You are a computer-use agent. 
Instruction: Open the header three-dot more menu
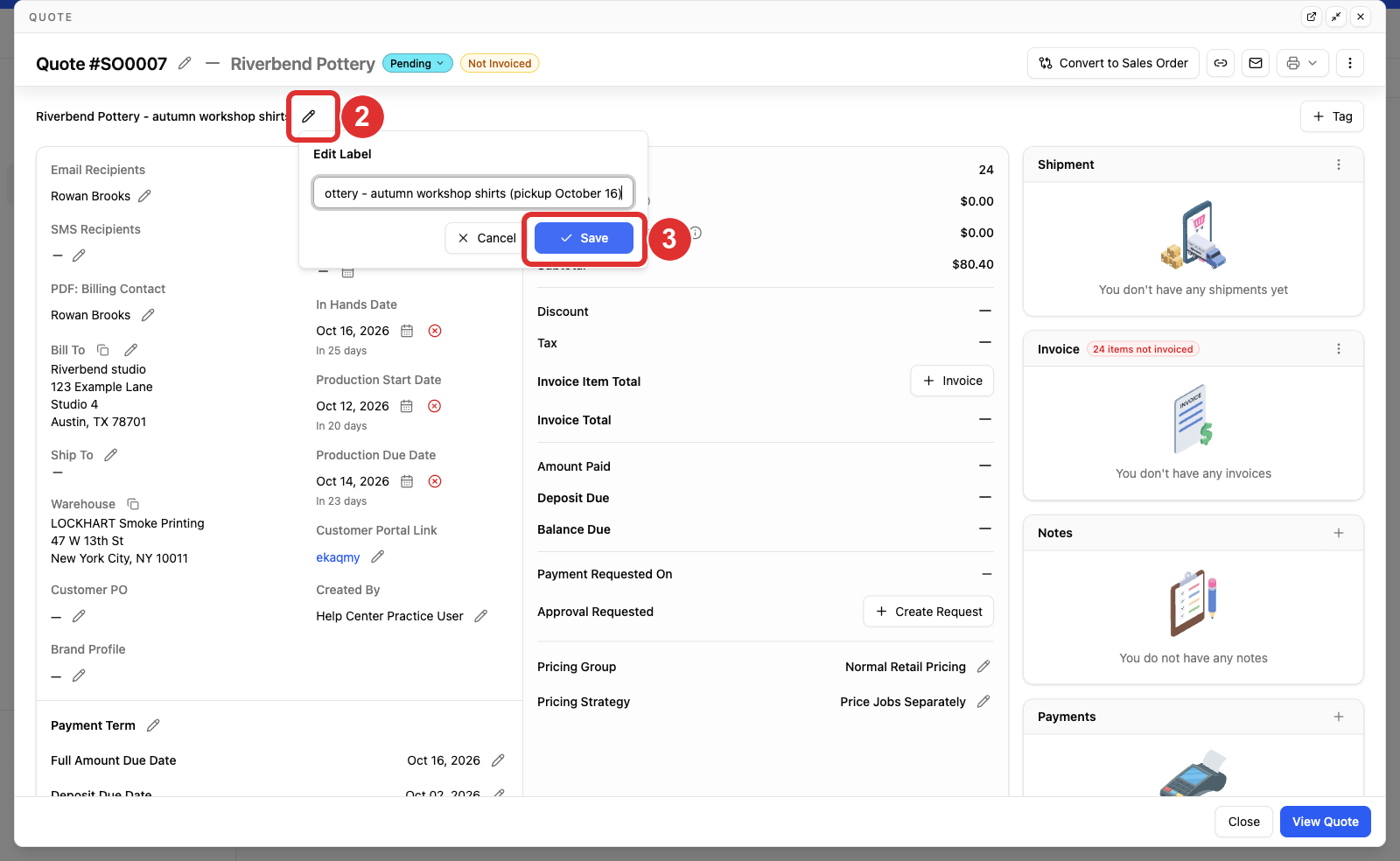(1350, 63)
